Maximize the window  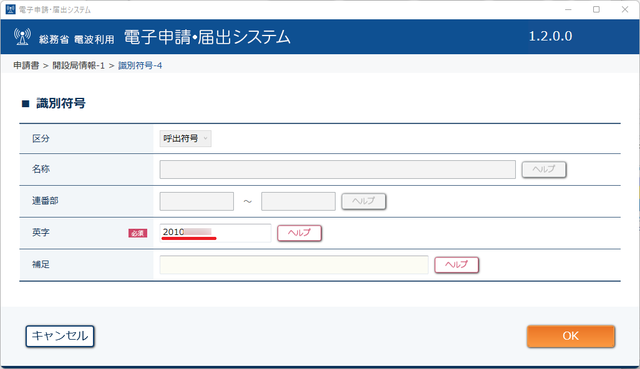coord(596,9)
